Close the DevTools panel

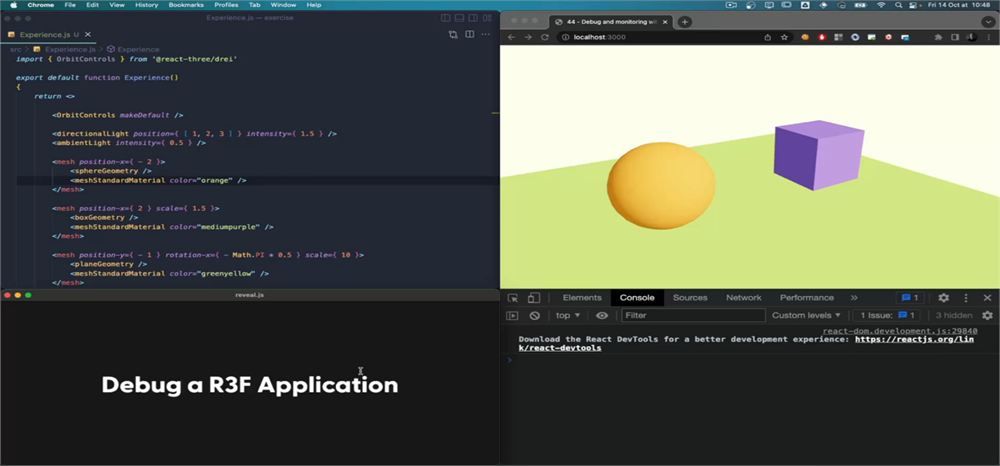pyautogui.click(x=987, y=298)
